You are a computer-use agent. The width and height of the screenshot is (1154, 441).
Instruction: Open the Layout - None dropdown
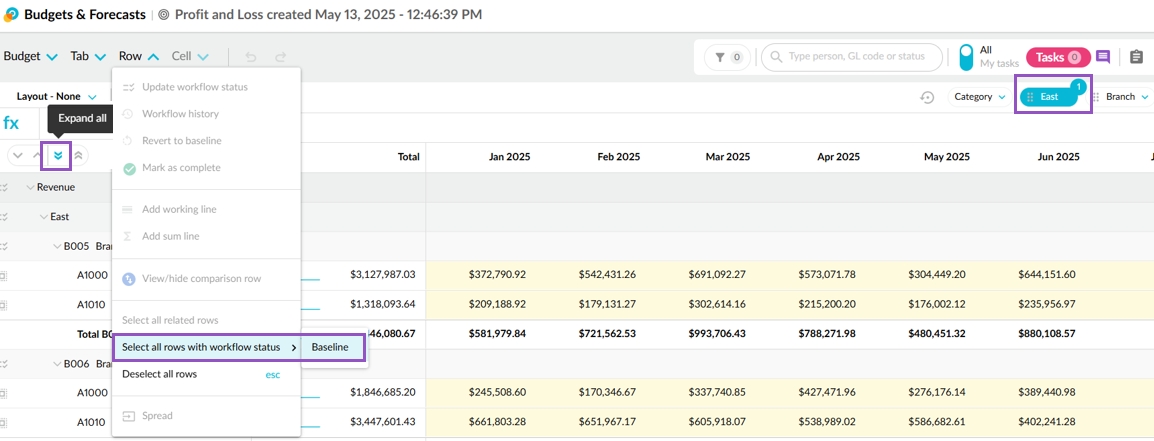point(56,97)
